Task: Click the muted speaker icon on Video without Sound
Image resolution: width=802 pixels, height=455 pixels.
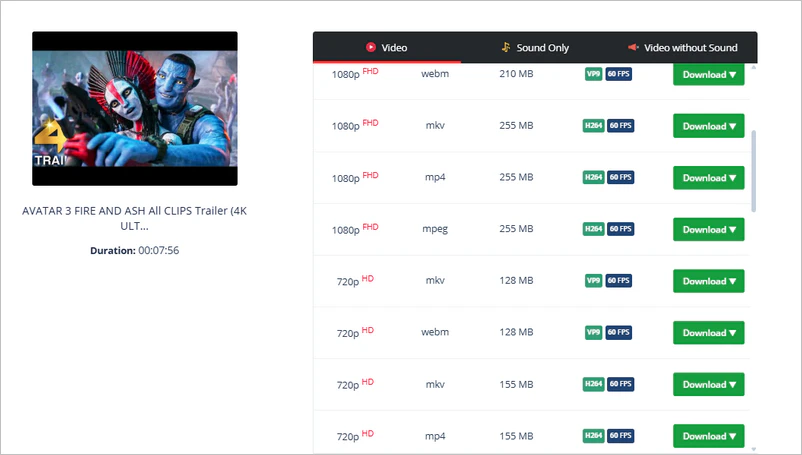Action: (x=633, y=47)
